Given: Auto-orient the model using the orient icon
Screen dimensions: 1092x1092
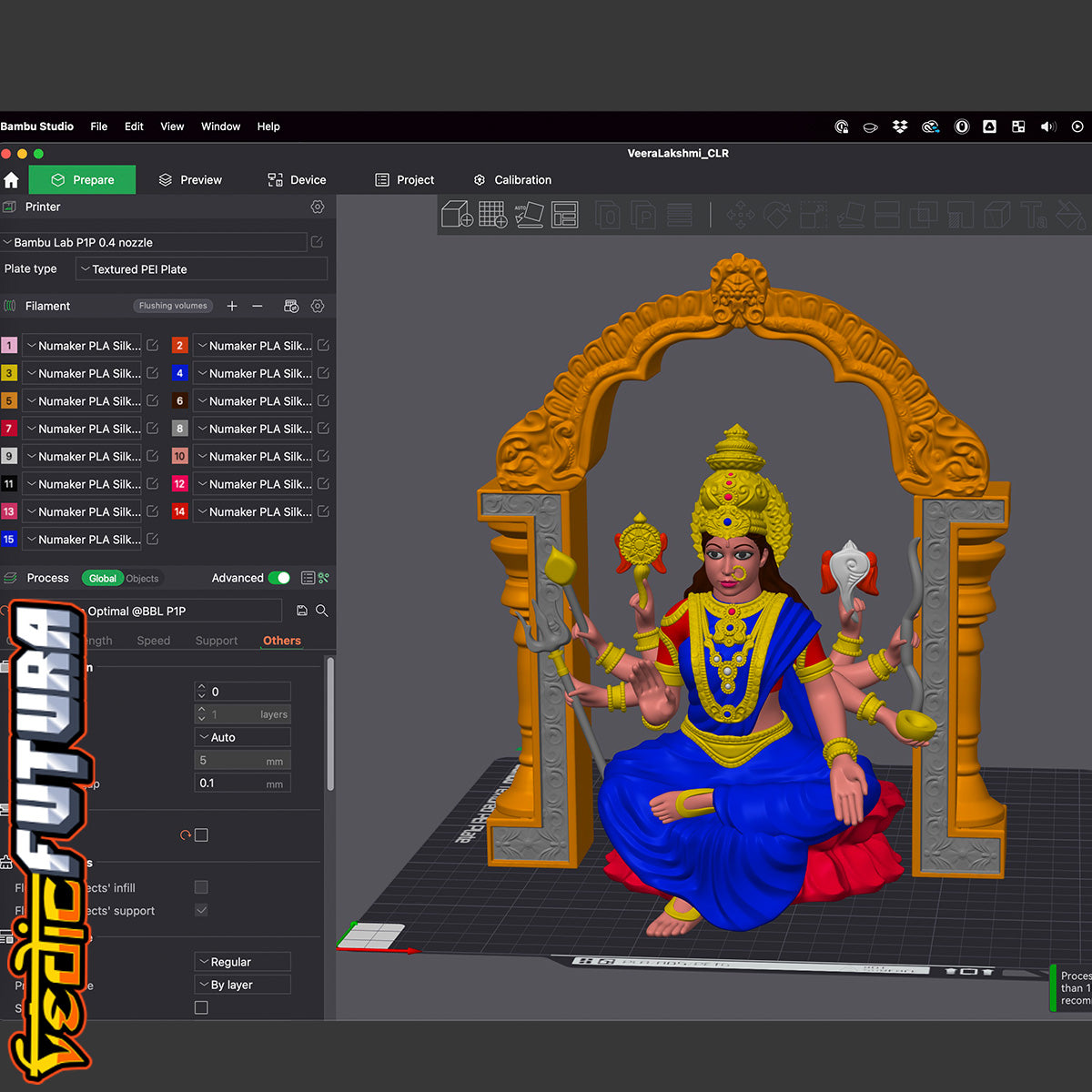Looking at the screenshot, I should click(530, 215).
